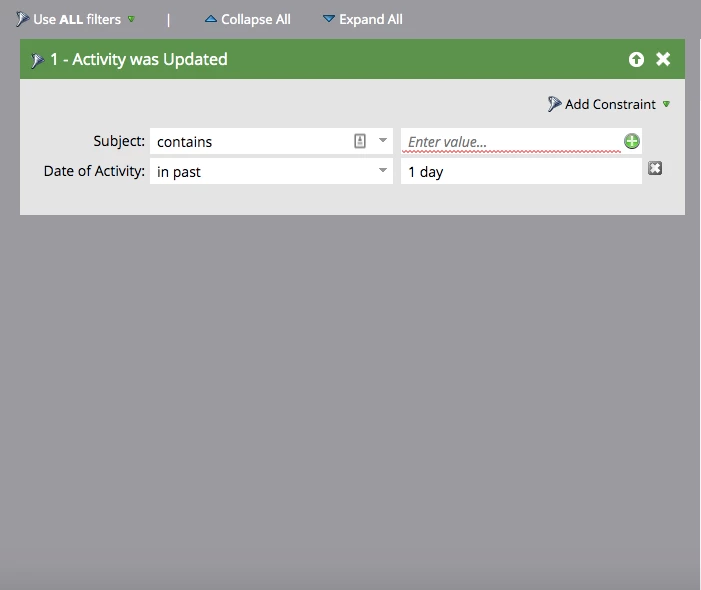
Task: Click the filter funnel icon beside Use ALL filters
Action: [22, 19]
